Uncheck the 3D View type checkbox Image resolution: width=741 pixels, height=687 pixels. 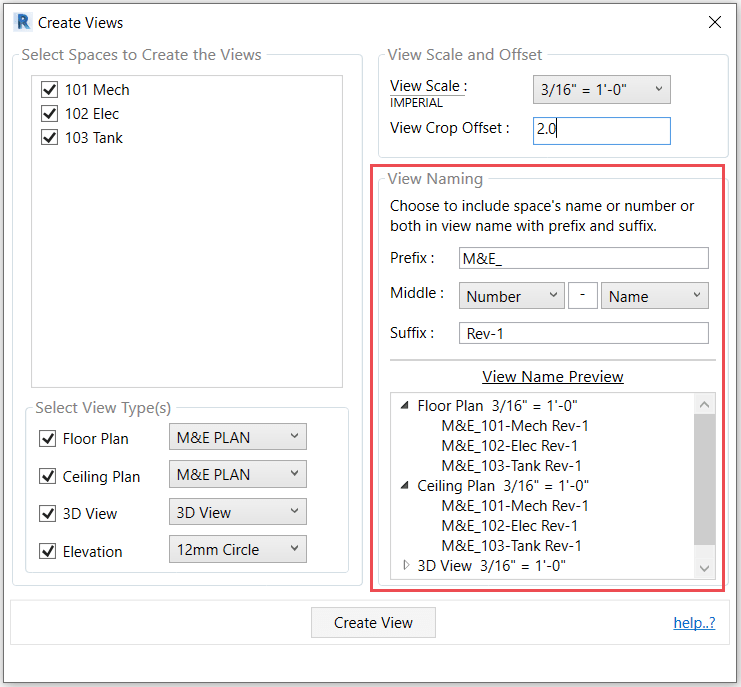tap(47, 514)
